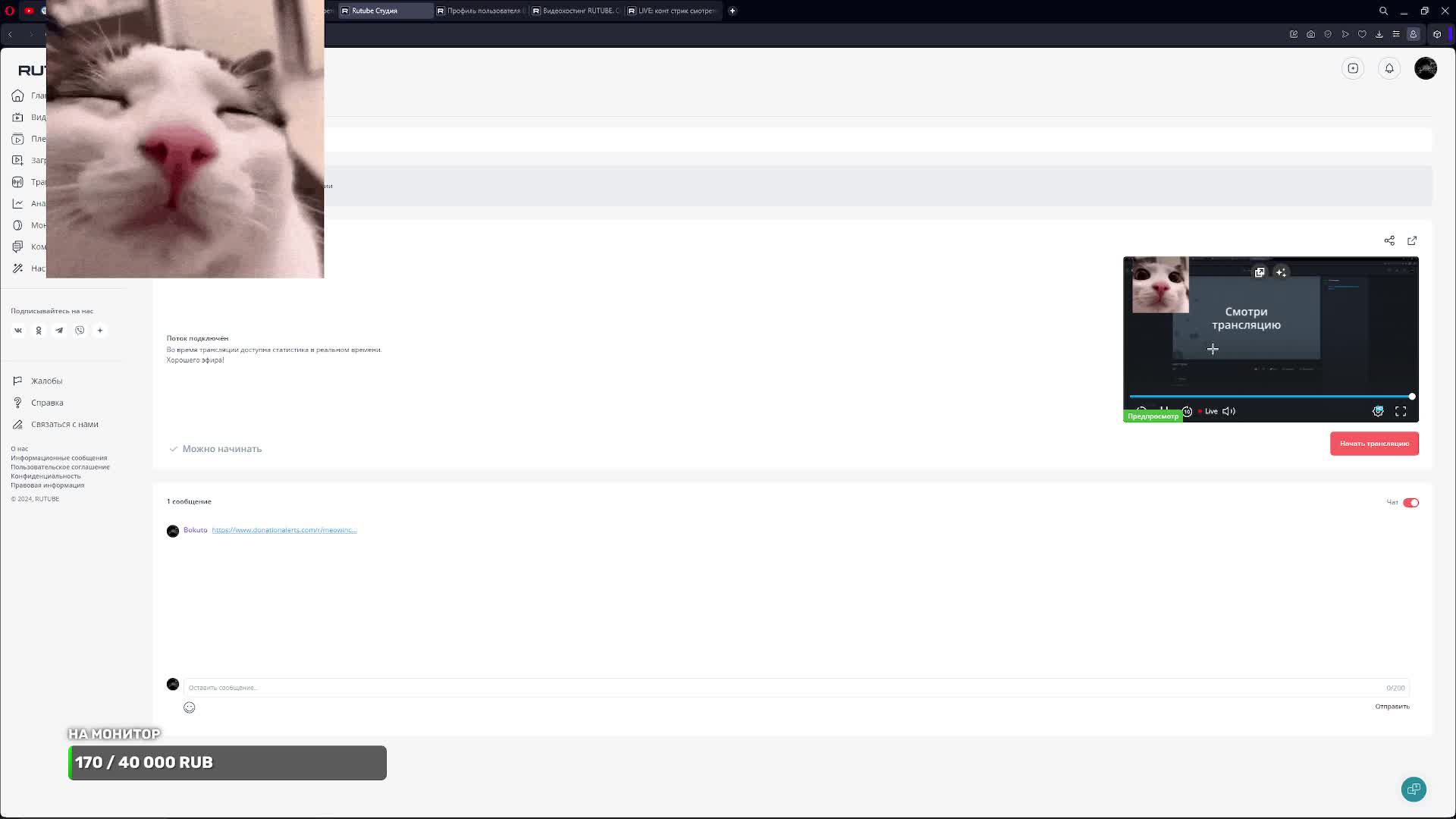The width and height of the screenshot is (1456, 819).
Task: Seek on the preview player progress bar
Action: (1270, 397)
